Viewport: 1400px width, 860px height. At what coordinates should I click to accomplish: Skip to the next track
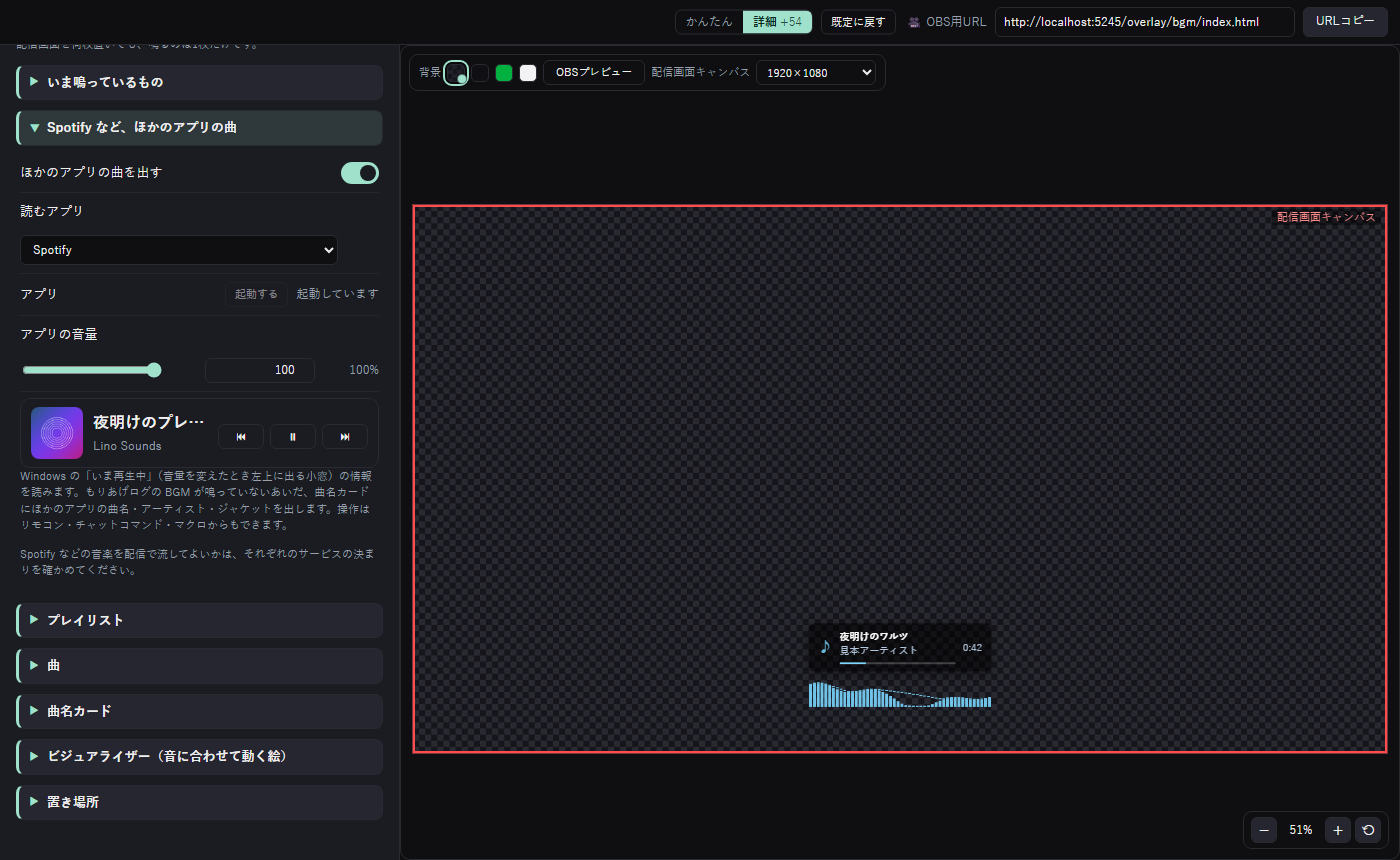(x=345, y=437)
